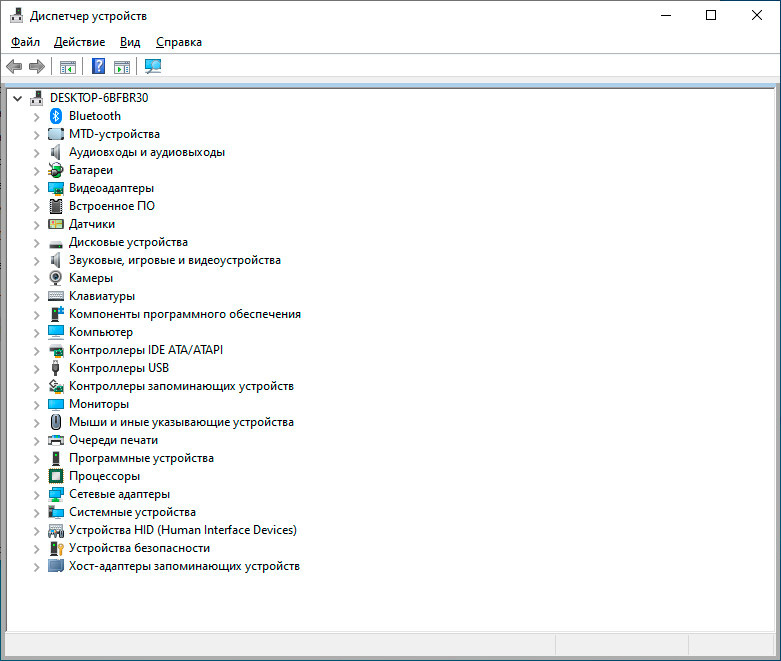Expand the Контроллеры USB category
The image size is (781, 661).
click(x=37, y=368)
